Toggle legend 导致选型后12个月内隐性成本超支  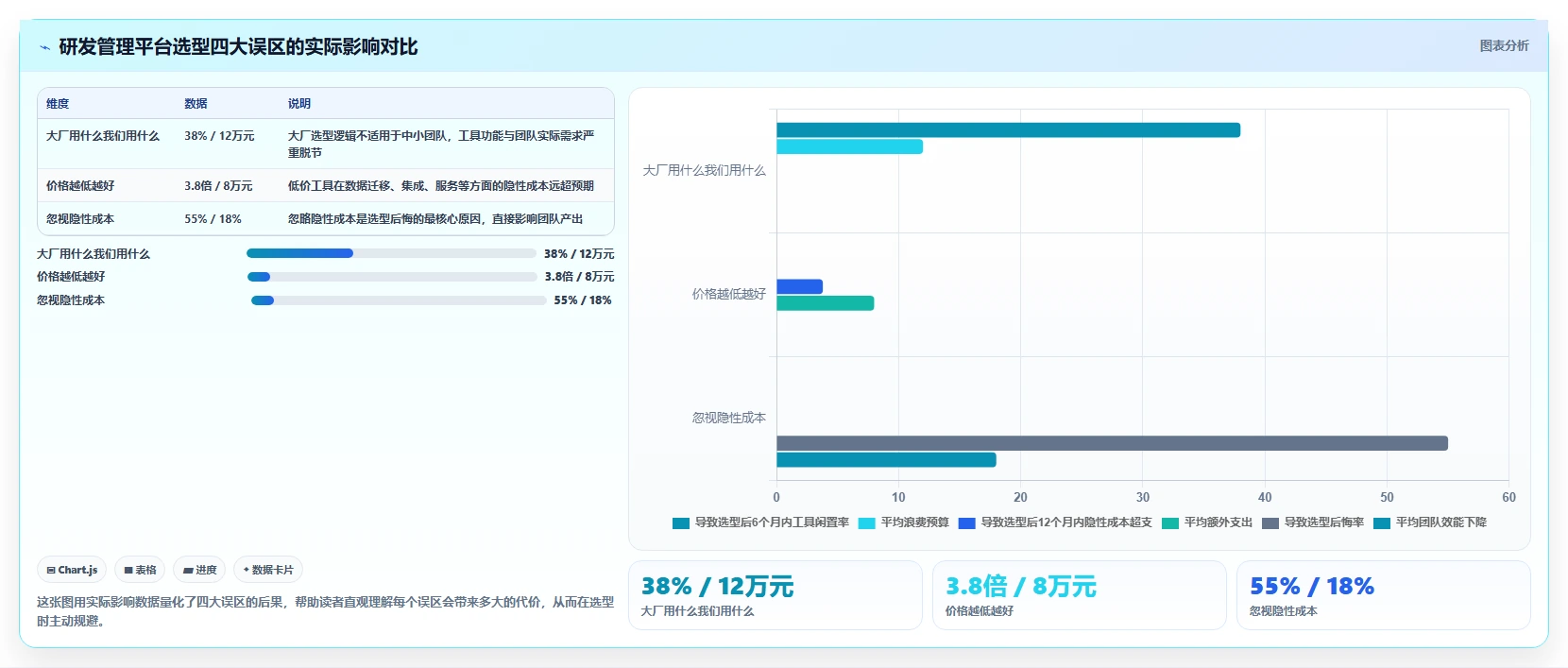tap(1055, 522)
